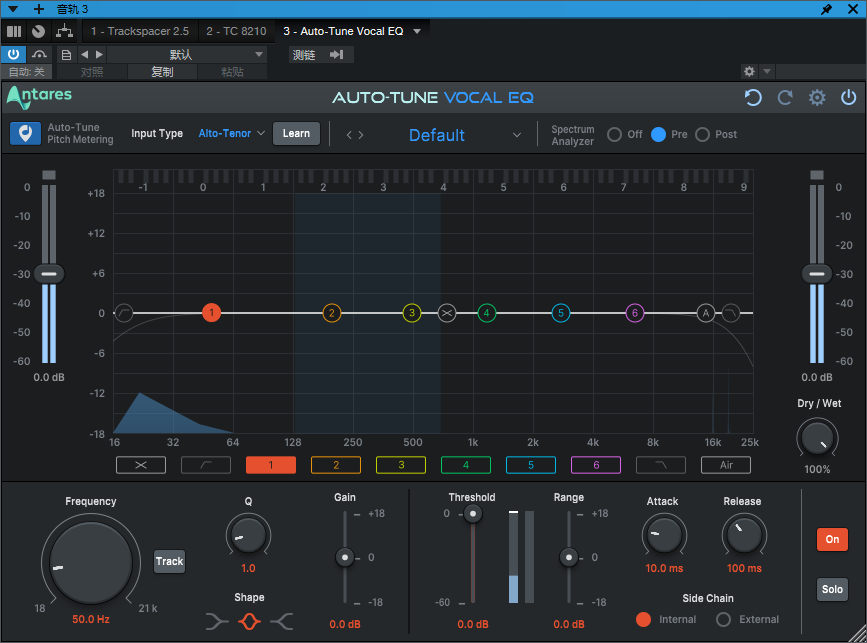Open the routing editor icon
Screen dimensions: 867x643
[x=65, y=32]
